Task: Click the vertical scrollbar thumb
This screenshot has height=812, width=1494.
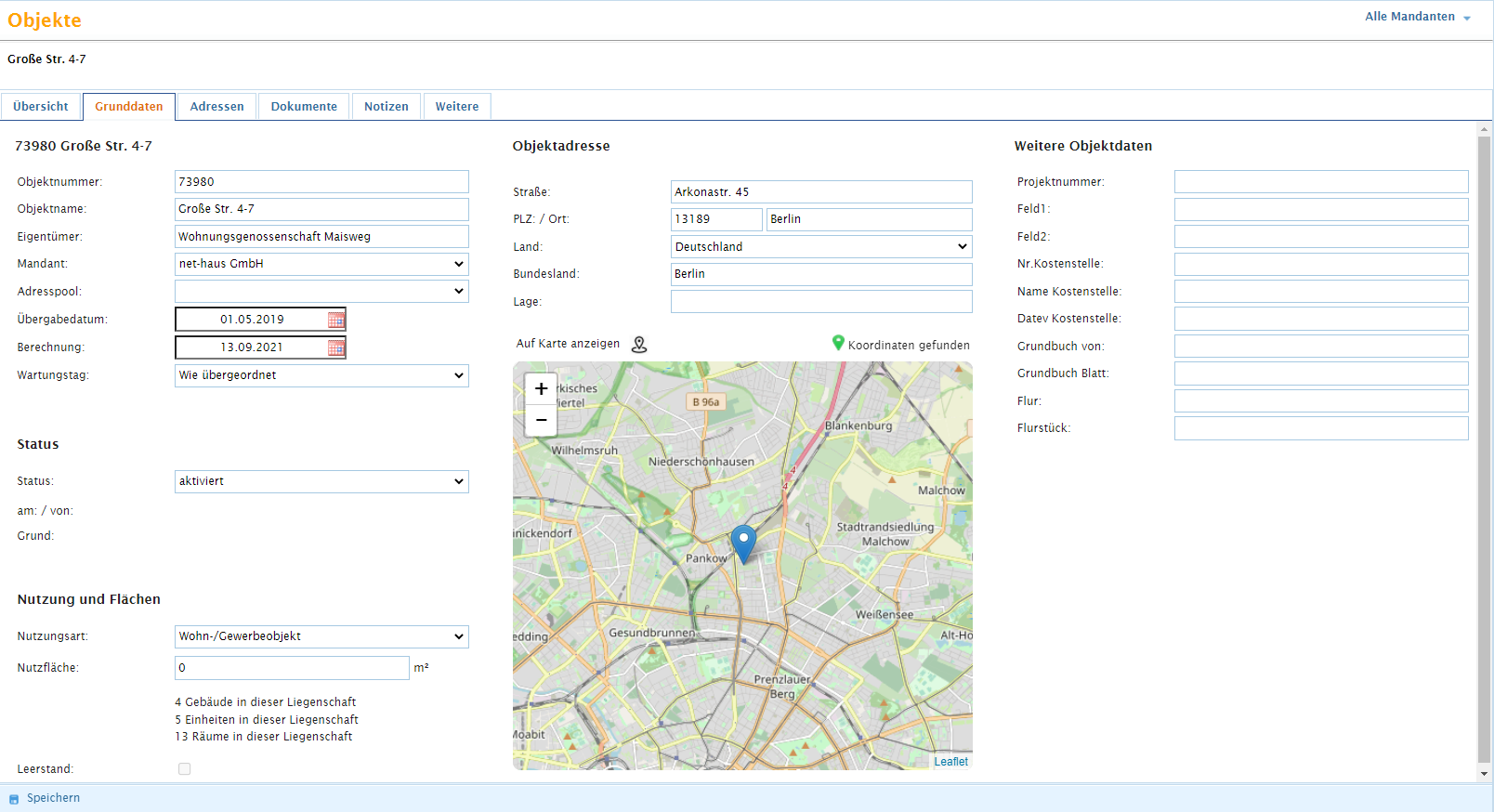Action: pyautogui.click(x=1484, y=450)
